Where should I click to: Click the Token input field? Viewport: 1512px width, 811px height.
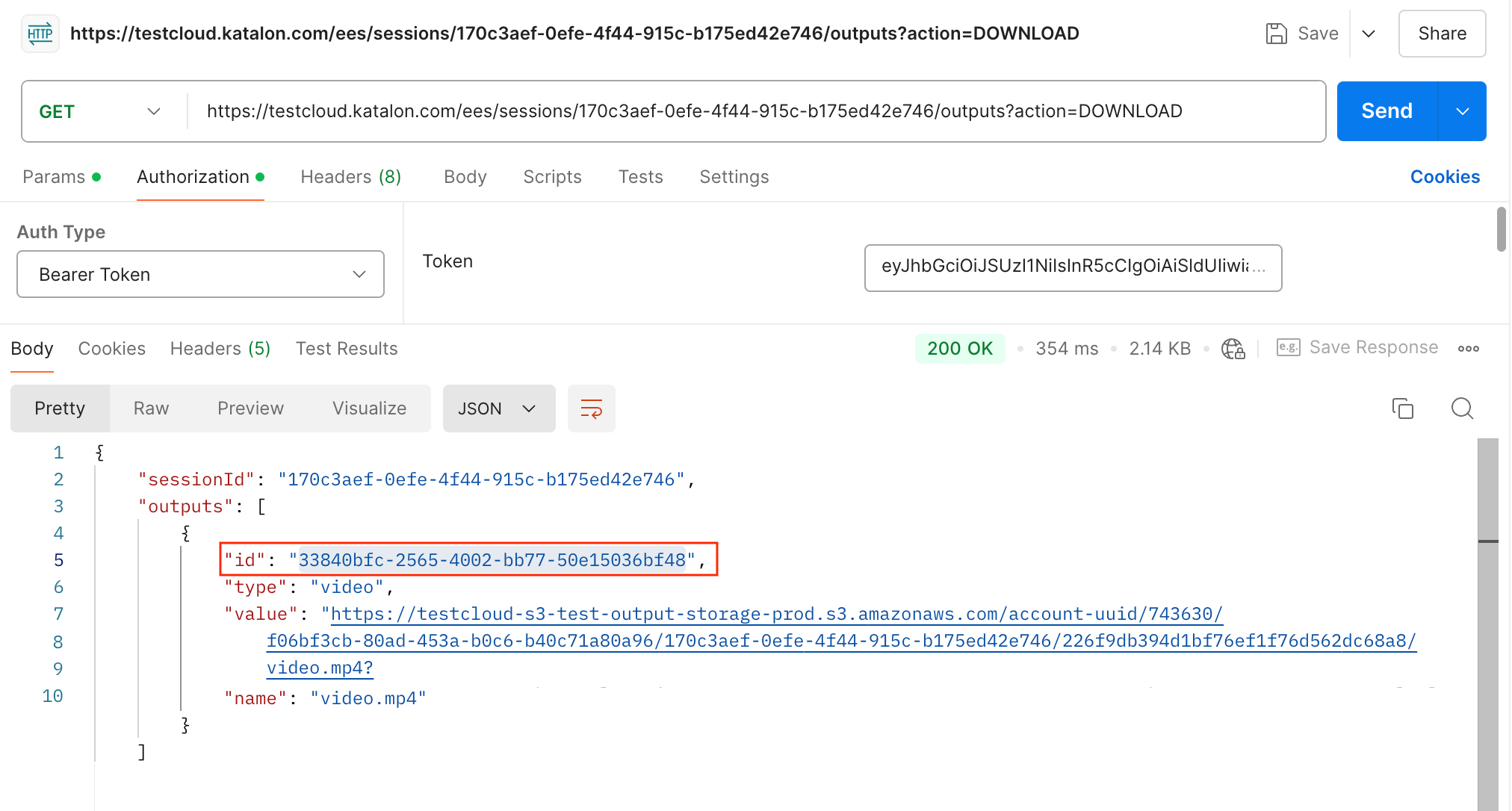(1073, 268)
